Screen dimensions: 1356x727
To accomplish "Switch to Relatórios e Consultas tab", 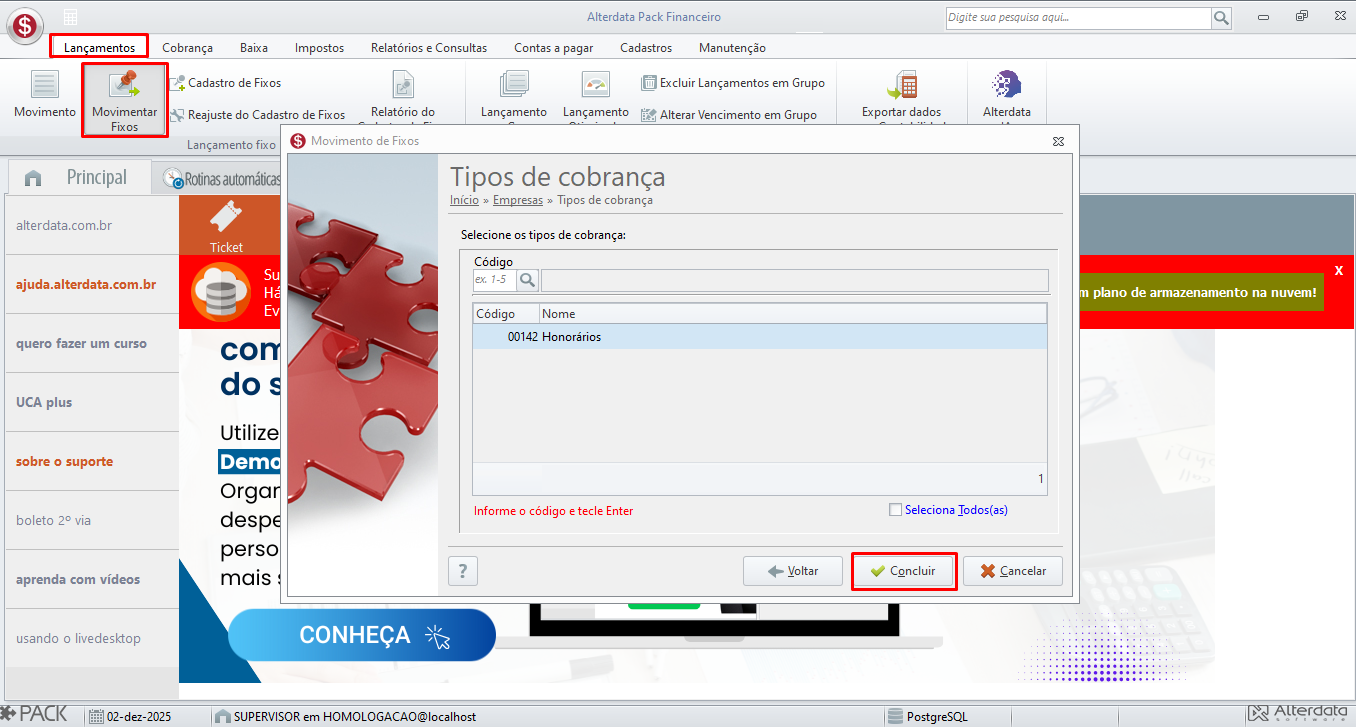I will [x=428, y=47].
